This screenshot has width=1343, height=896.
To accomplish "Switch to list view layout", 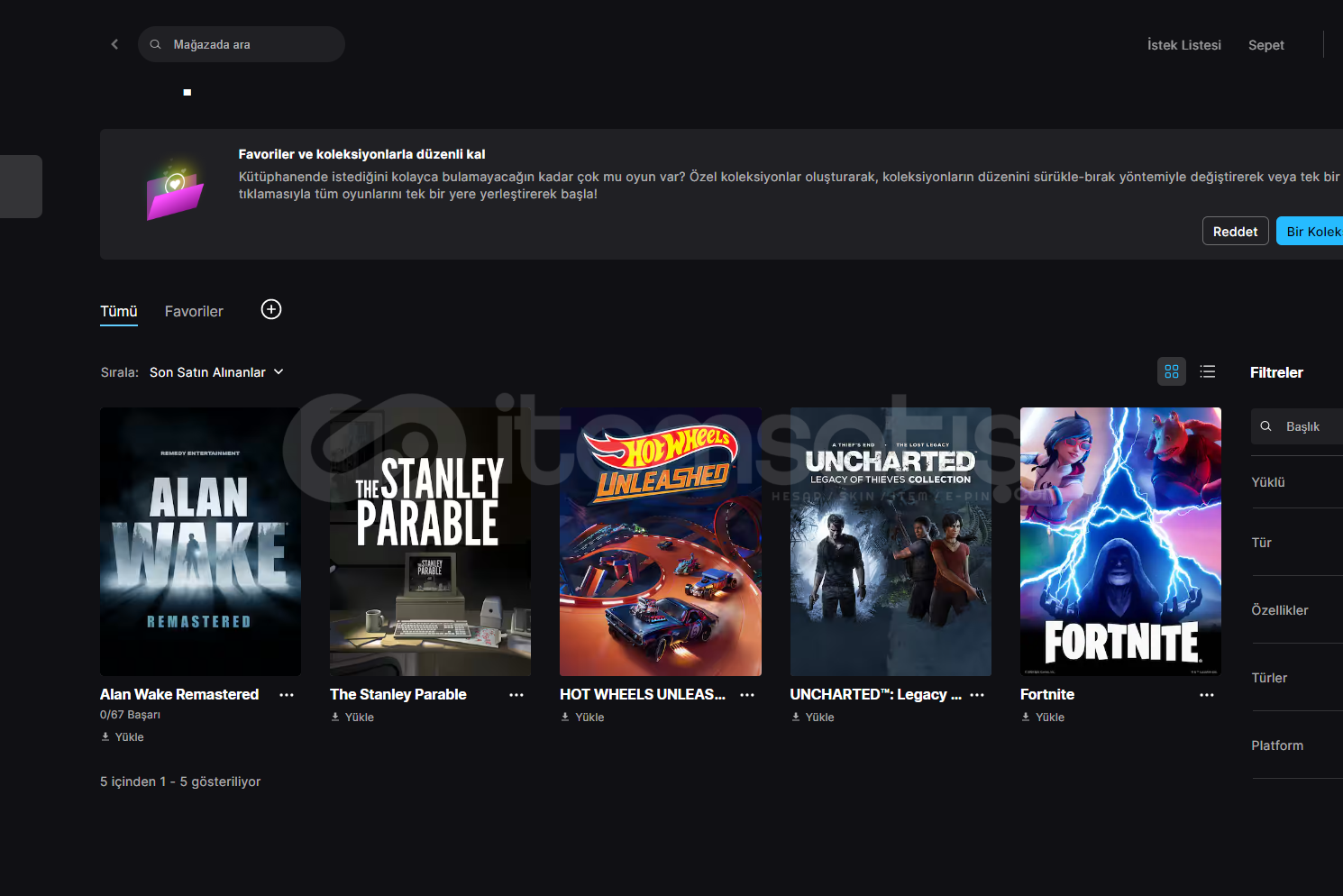I will click(x=1208, y=371).
